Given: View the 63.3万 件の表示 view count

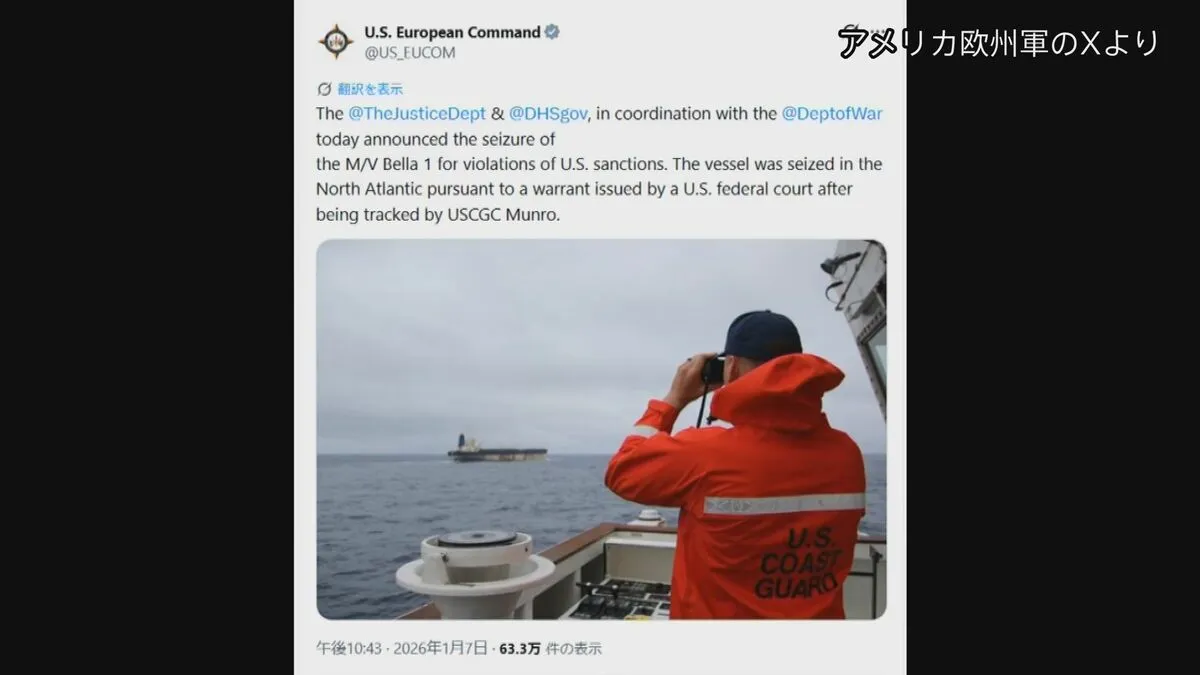Looking at the screenshot, I should tap(549, 648).
